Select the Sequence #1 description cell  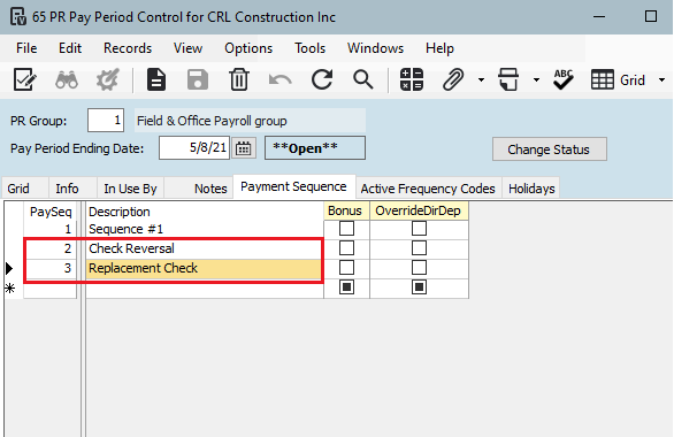[204, 229]
